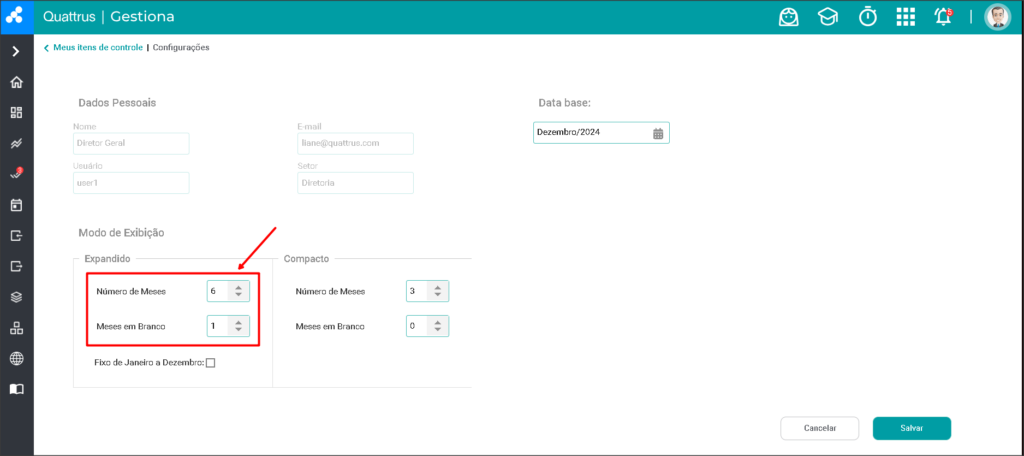This screenshot has width=1024, height=456.
Task: Click the globe icon in sidebar
Action: (x=16, y=358)
